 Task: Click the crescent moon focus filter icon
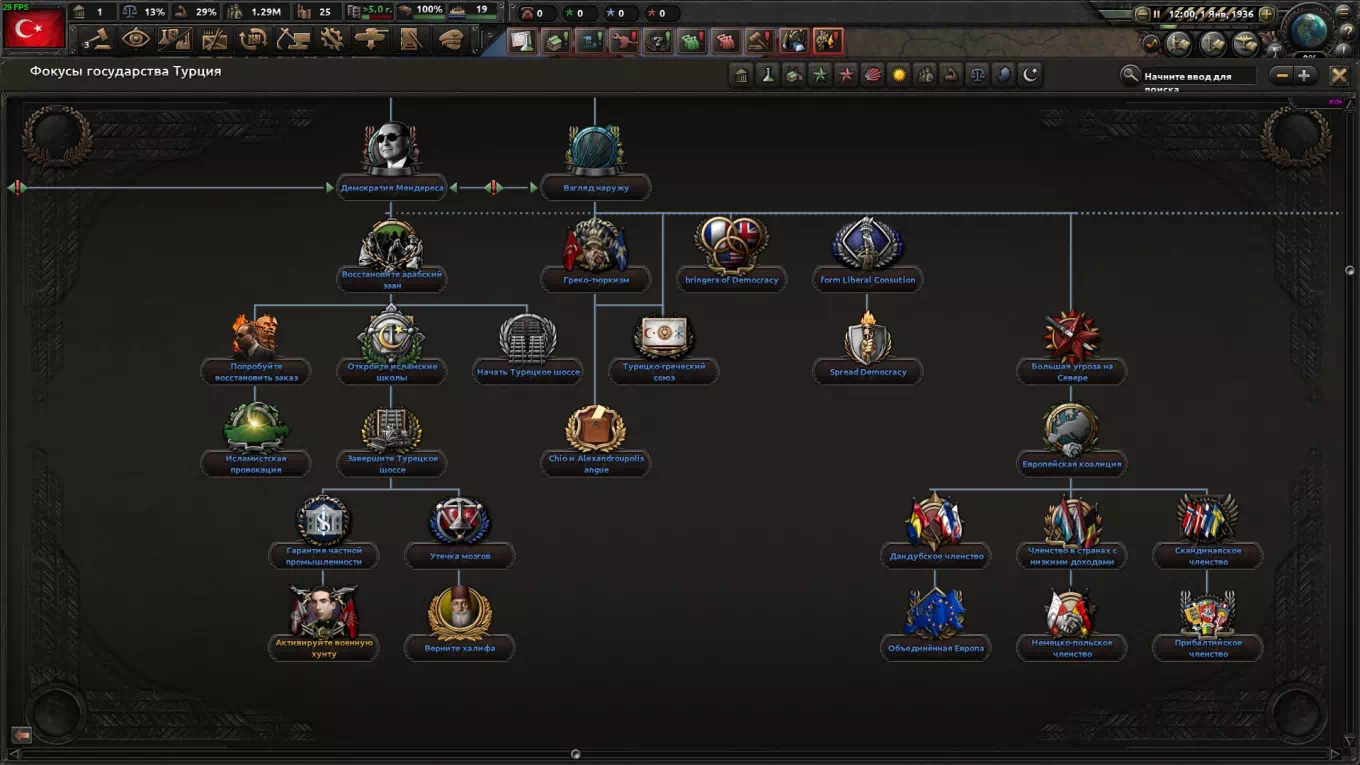[1030, 73]
